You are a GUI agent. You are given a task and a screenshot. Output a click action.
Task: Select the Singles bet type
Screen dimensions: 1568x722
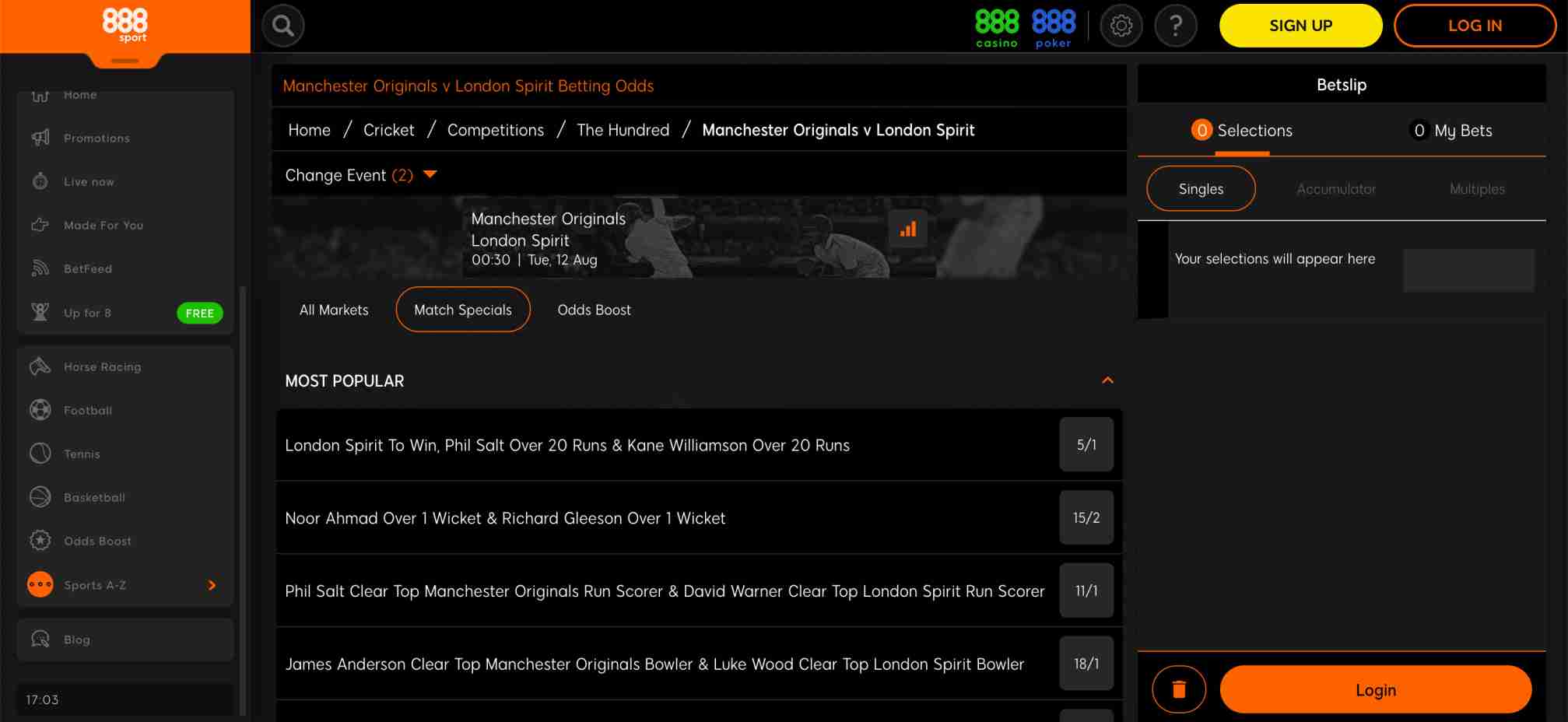(1201, 189)
